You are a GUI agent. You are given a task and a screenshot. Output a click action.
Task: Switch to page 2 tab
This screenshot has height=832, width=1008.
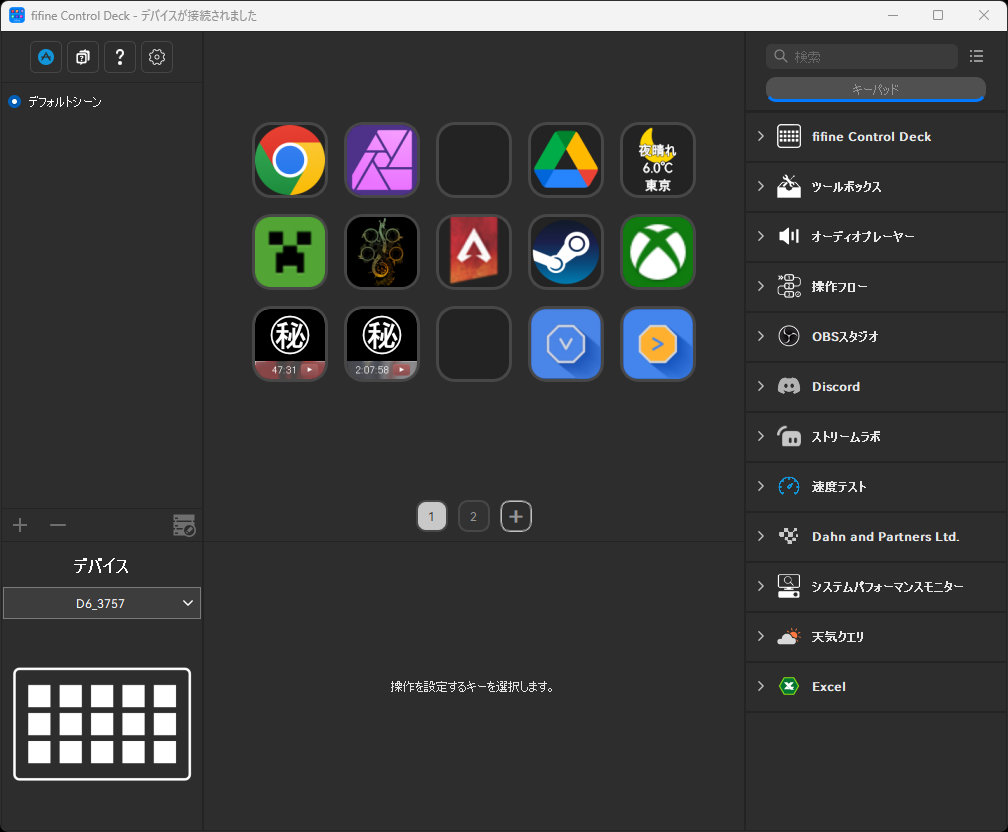pos(473,517)
